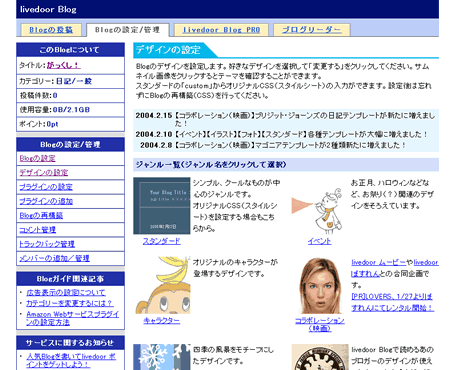The height and width of the screenshot is (370, 450).
Task: Click the blog title link がっくし！
Action: tap(63, 65)
